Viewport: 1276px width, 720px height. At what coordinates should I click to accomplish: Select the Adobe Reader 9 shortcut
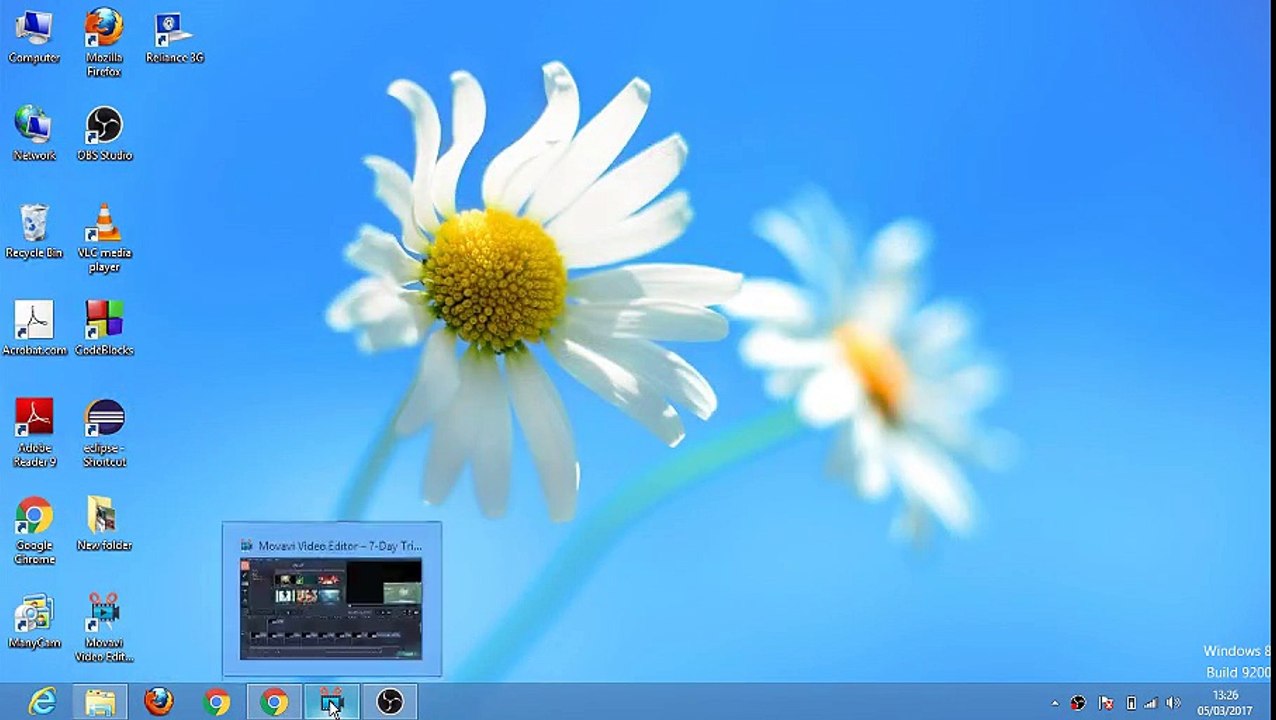(x=34, y=433)
